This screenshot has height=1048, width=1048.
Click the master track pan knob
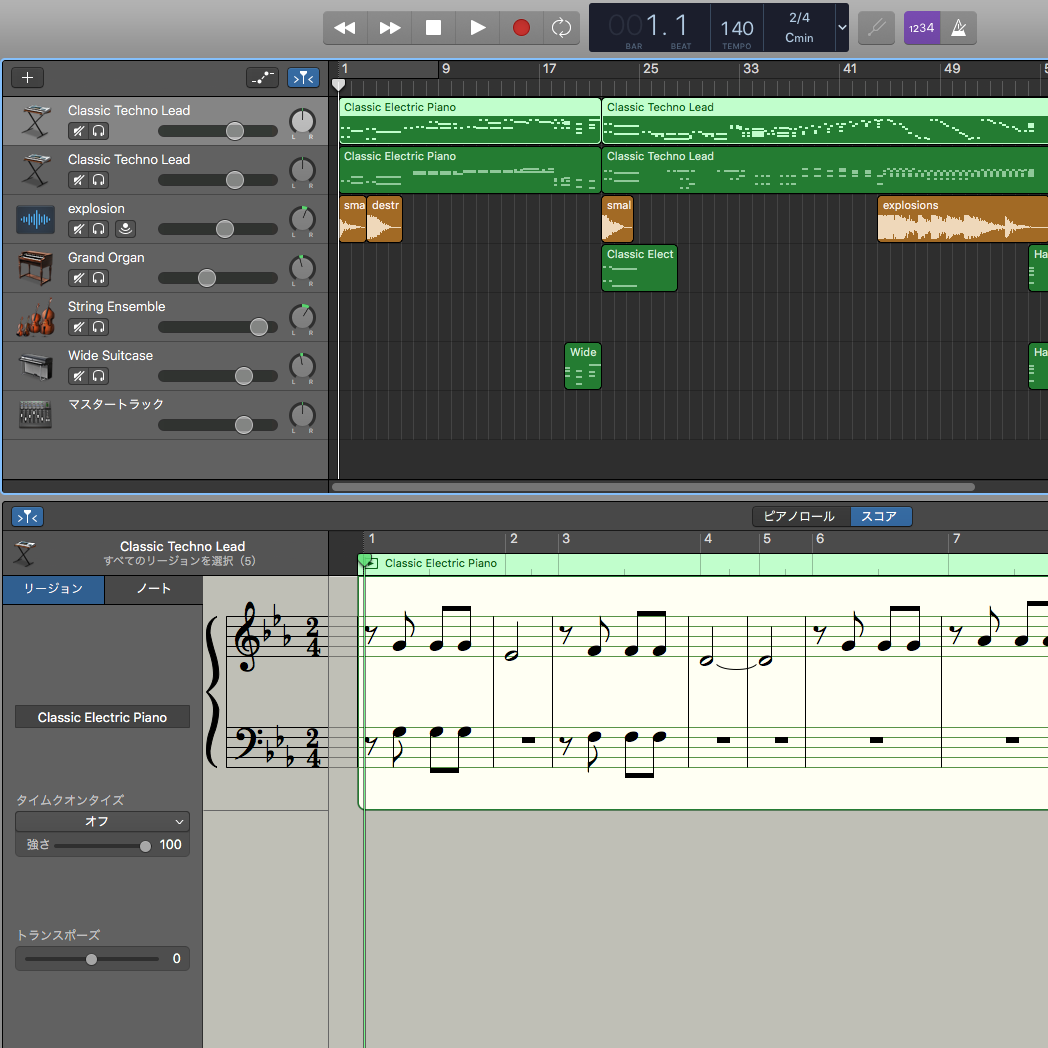(x=302, y=415)
